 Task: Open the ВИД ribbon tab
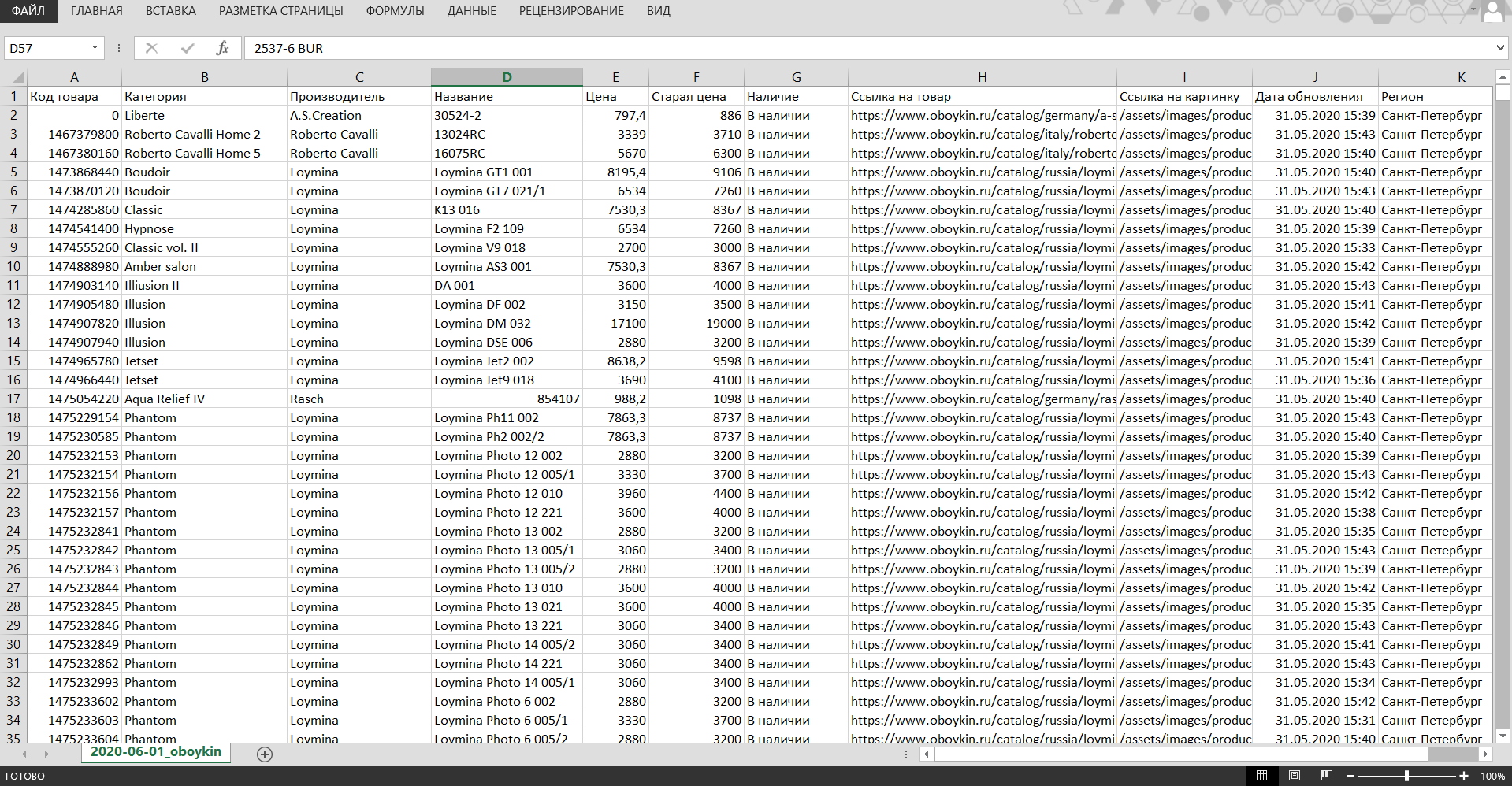tap(659, 11)
